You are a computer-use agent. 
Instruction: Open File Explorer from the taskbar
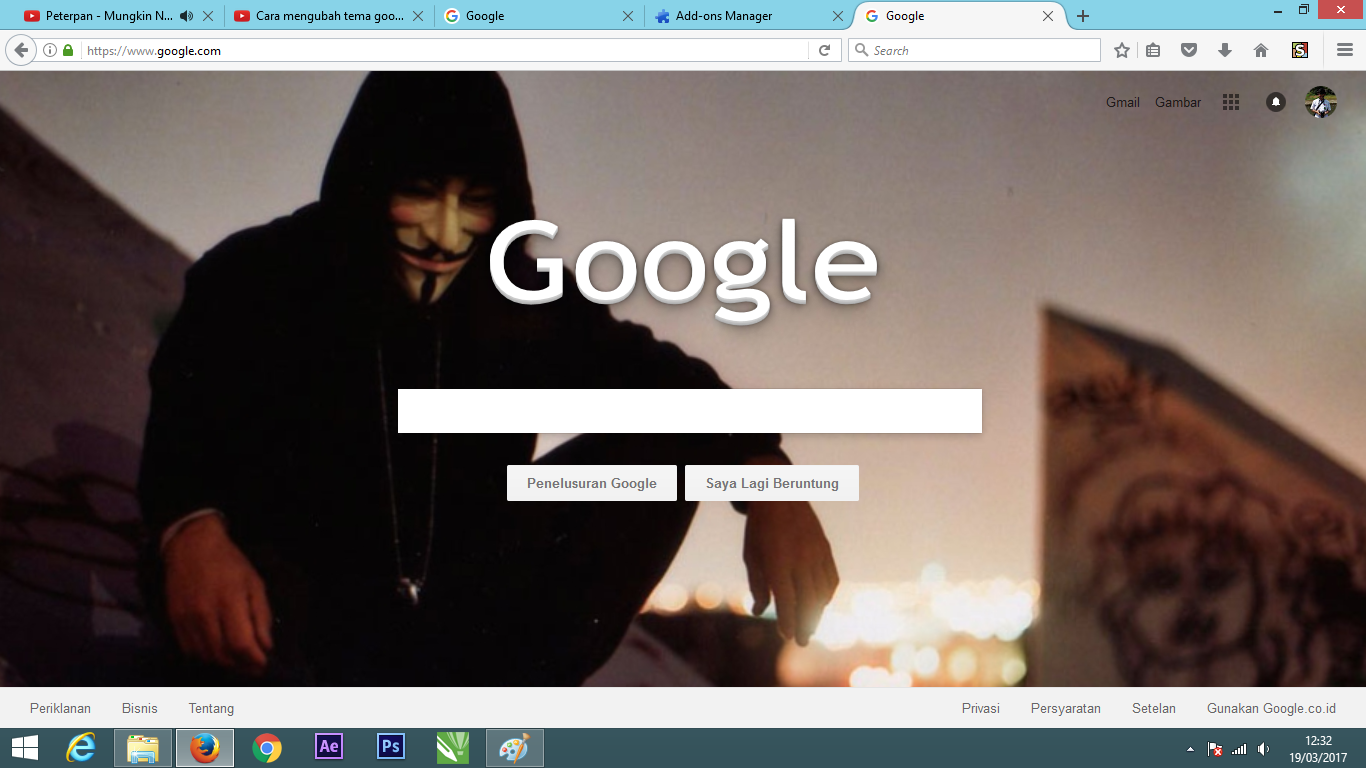coord(142,748)
